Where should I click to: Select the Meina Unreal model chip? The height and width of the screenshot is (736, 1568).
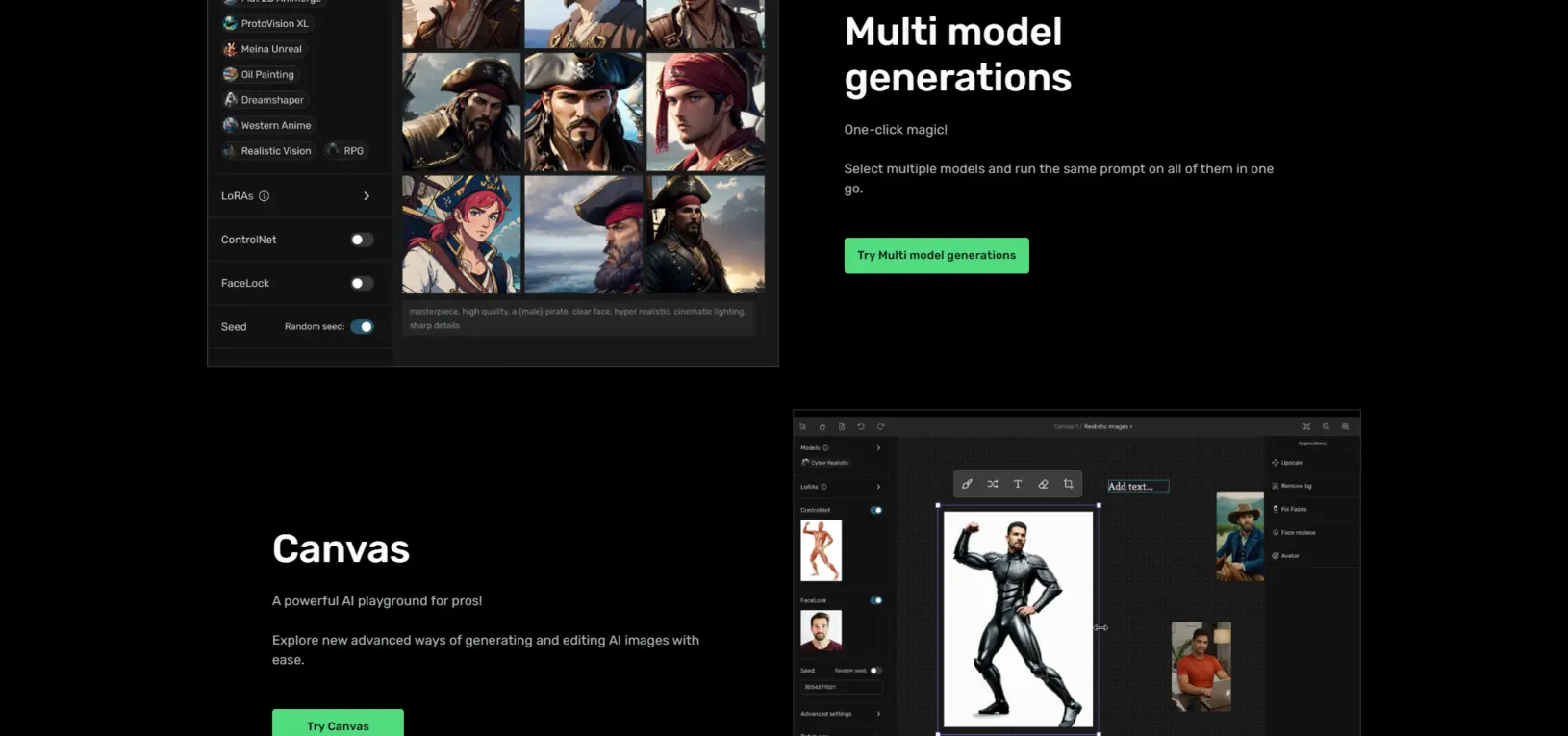tap(264, 49)
